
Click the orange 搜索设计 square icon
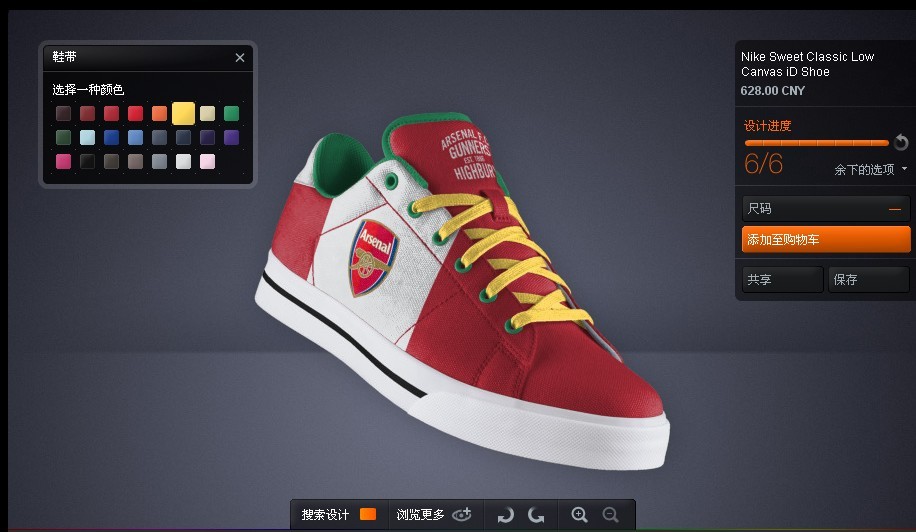[368, 515]
